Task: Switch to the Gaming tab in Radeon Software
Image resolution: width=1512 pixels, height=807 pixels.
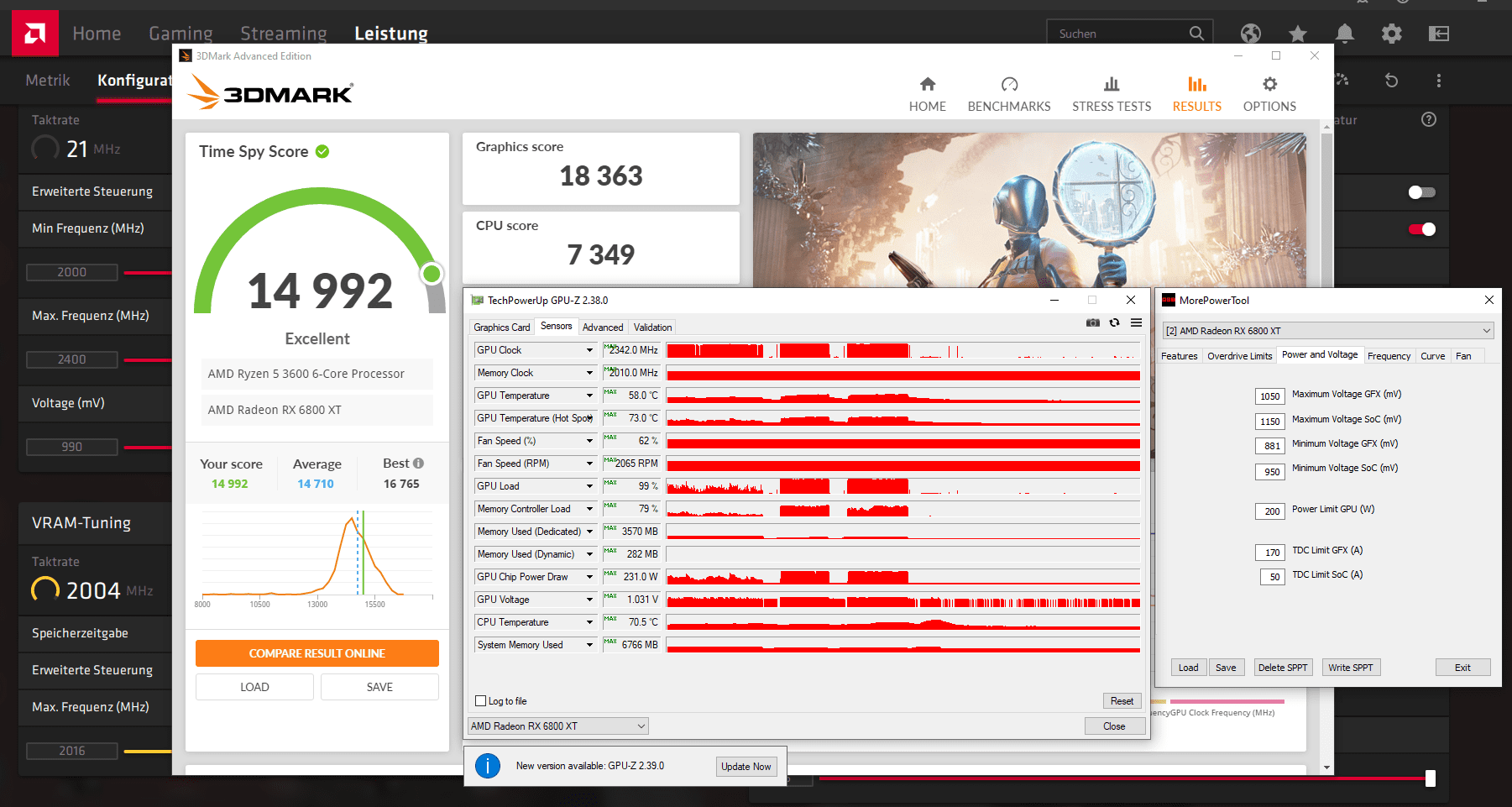Action: 180,34
